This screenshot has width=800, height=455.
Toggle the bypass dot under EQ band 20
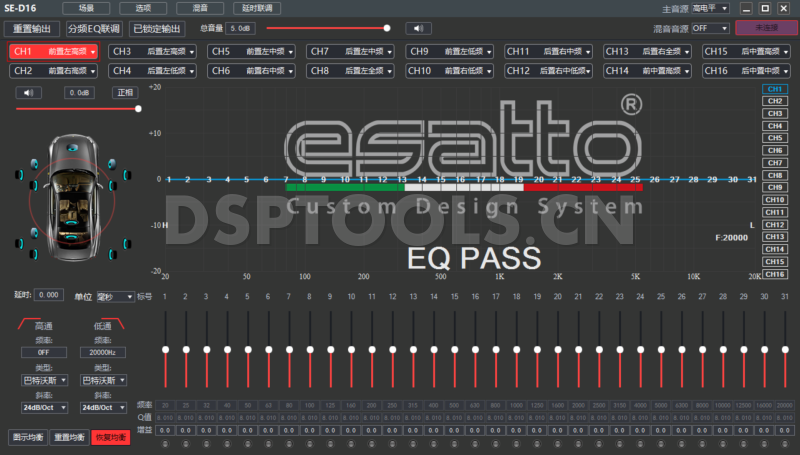tap(558, 444)
